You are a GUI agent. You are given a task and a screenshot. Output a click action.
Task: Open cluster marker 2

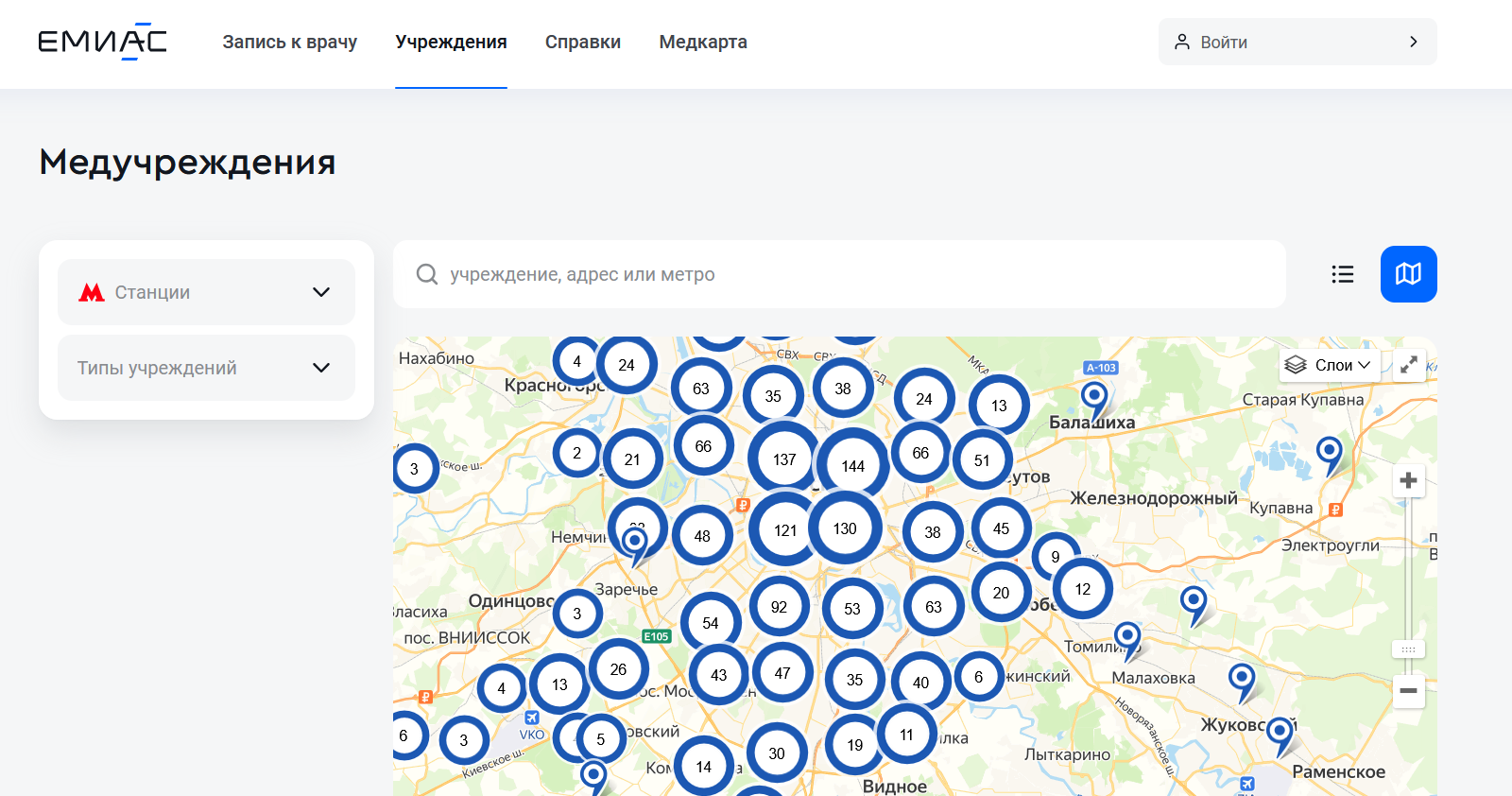[576, 453]
